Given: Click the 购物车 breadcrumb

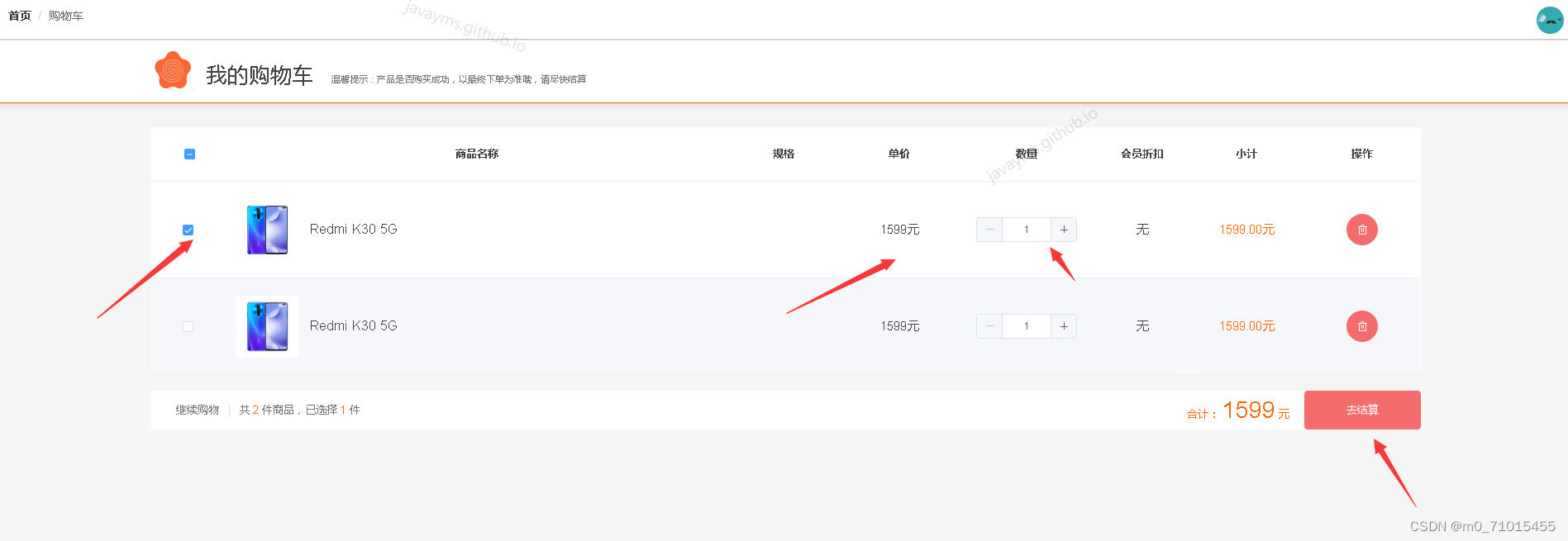Looking at the screenshot, I should tap(65, 16).
